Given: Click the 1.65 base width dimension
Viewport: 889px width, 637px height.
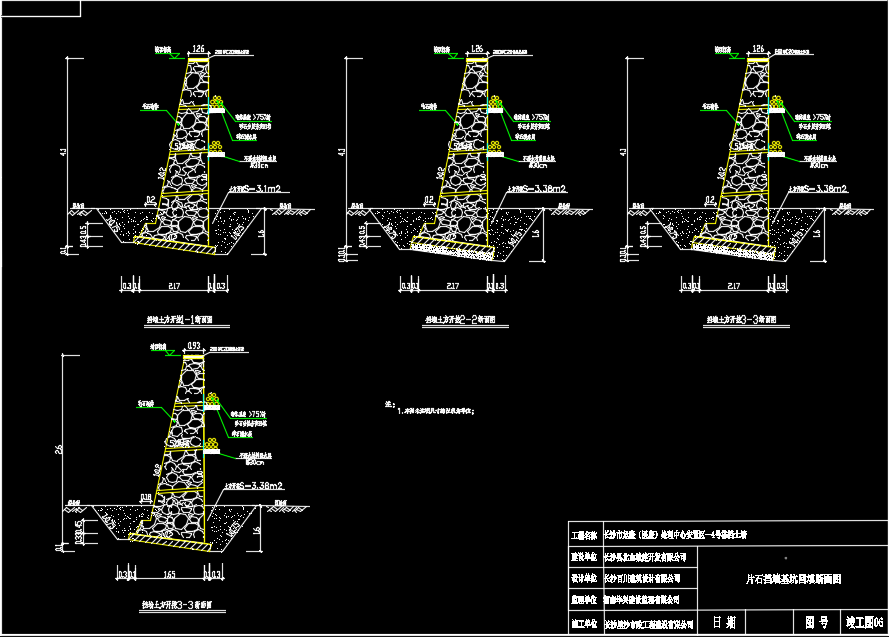Looking at the screenshot, I should (170, 575).
